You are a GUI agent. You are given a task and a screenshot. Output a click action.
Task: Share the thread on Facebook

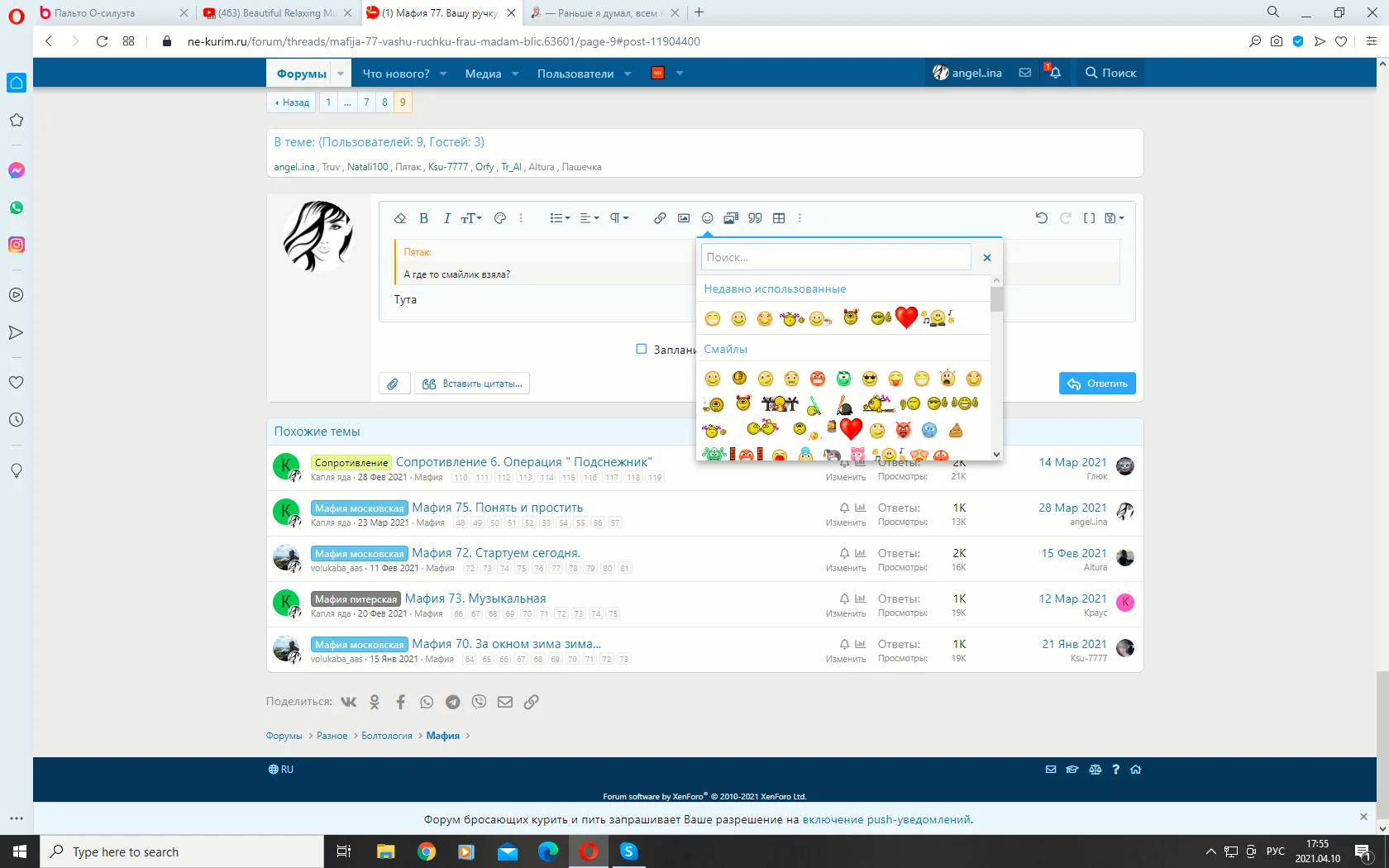401,702
